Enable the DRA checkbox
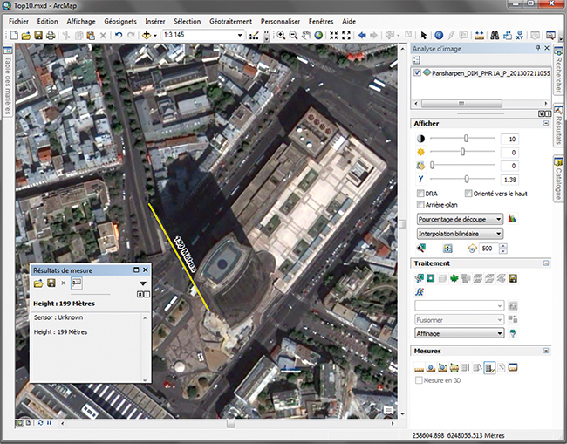 (420, 193)
